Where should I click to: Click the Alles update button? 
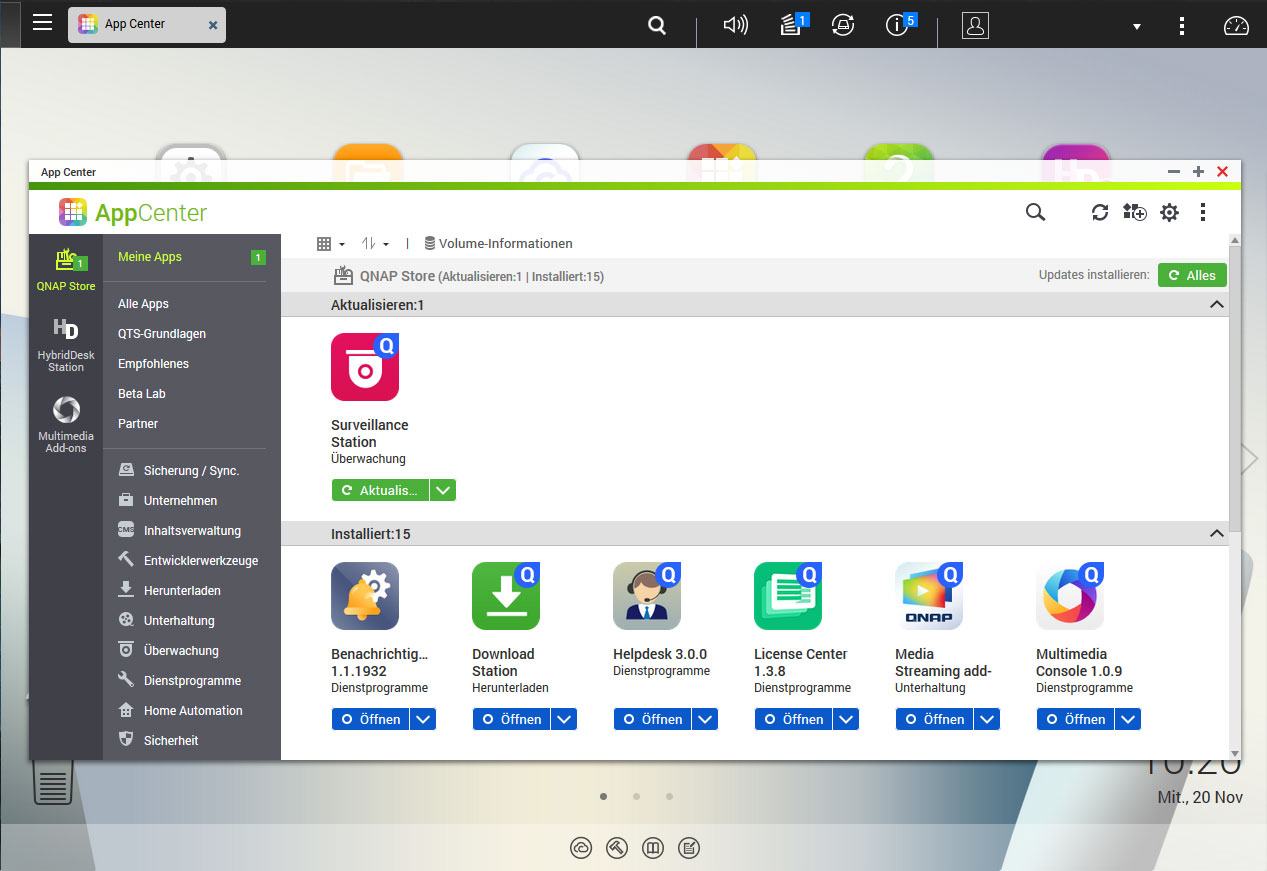1192,275
